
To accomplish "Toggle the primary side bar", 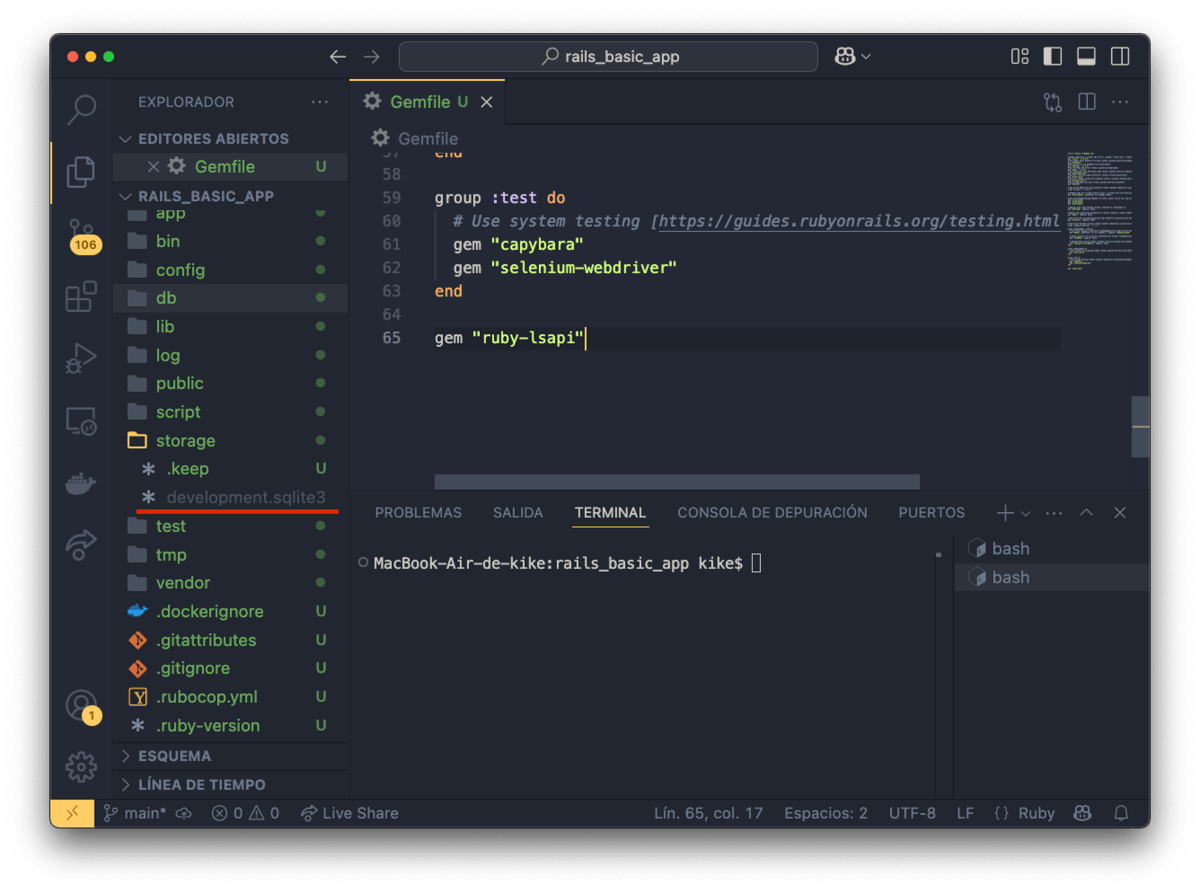I will (x=1053, y=57).
